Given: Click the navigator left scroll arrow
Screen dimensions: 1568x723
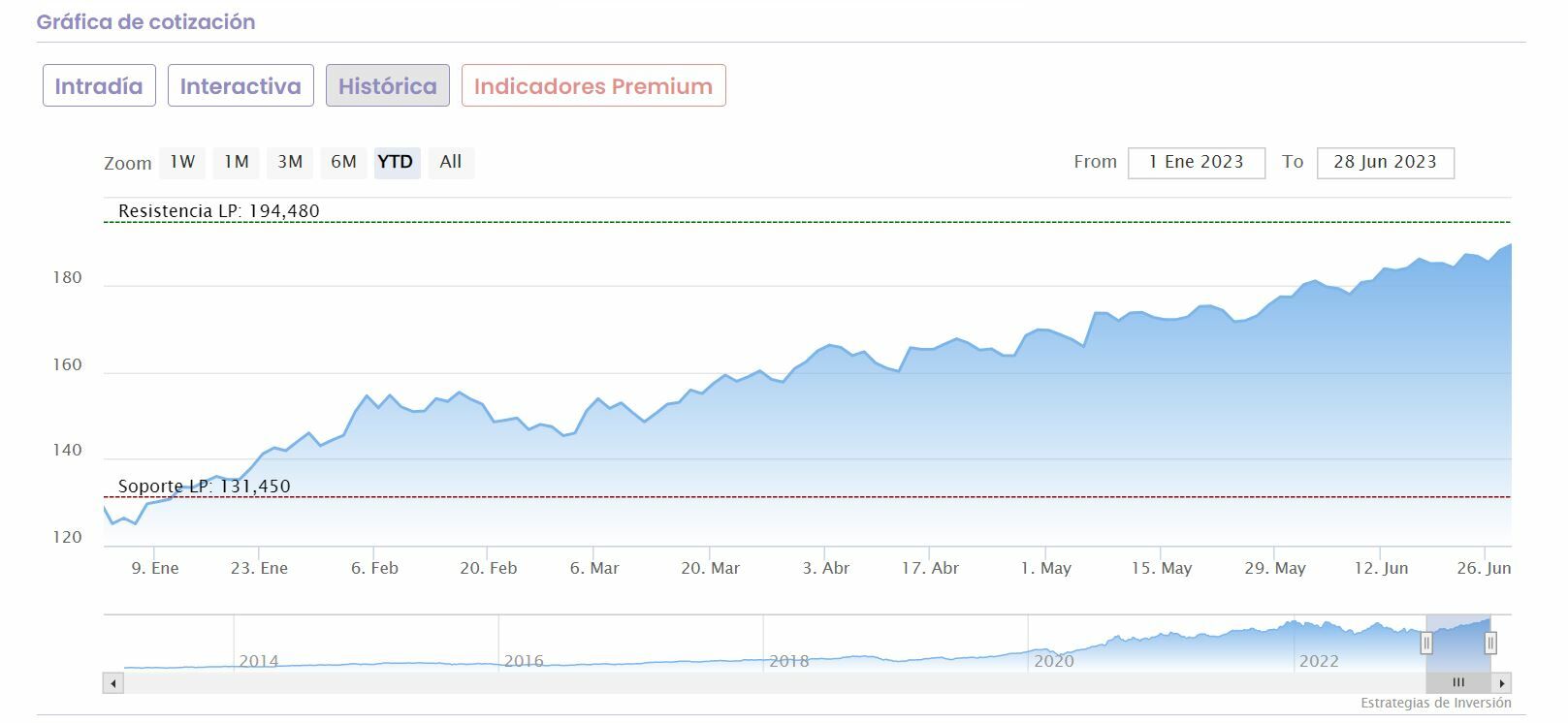Looking at the screenshot, I should [113, 683].
